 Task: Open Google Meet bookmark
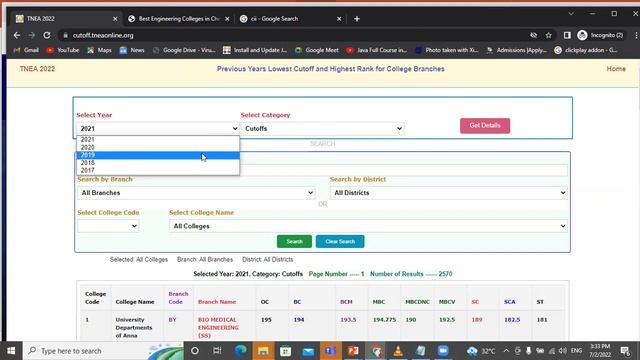pyautogui.click(x=317, y=50)
